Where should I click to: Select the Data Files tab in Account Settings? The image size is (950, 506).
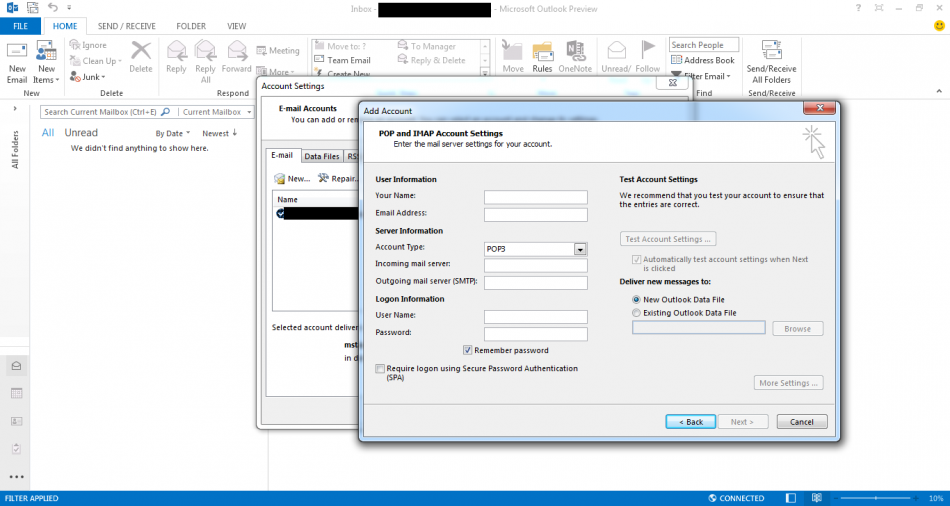click(322, 156)
